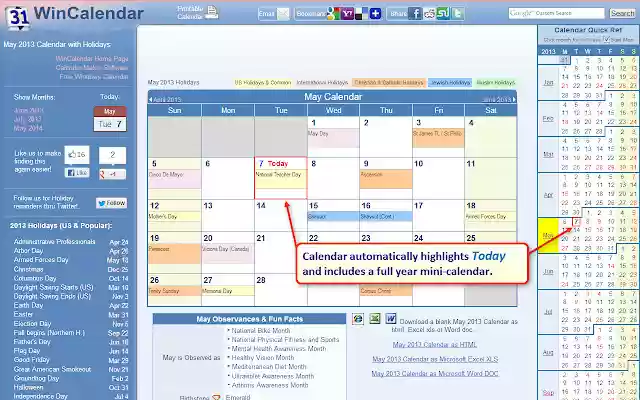This screenshot has width=640, height=400.
Task: Click Ascension event on May 9
Action: 386,179
